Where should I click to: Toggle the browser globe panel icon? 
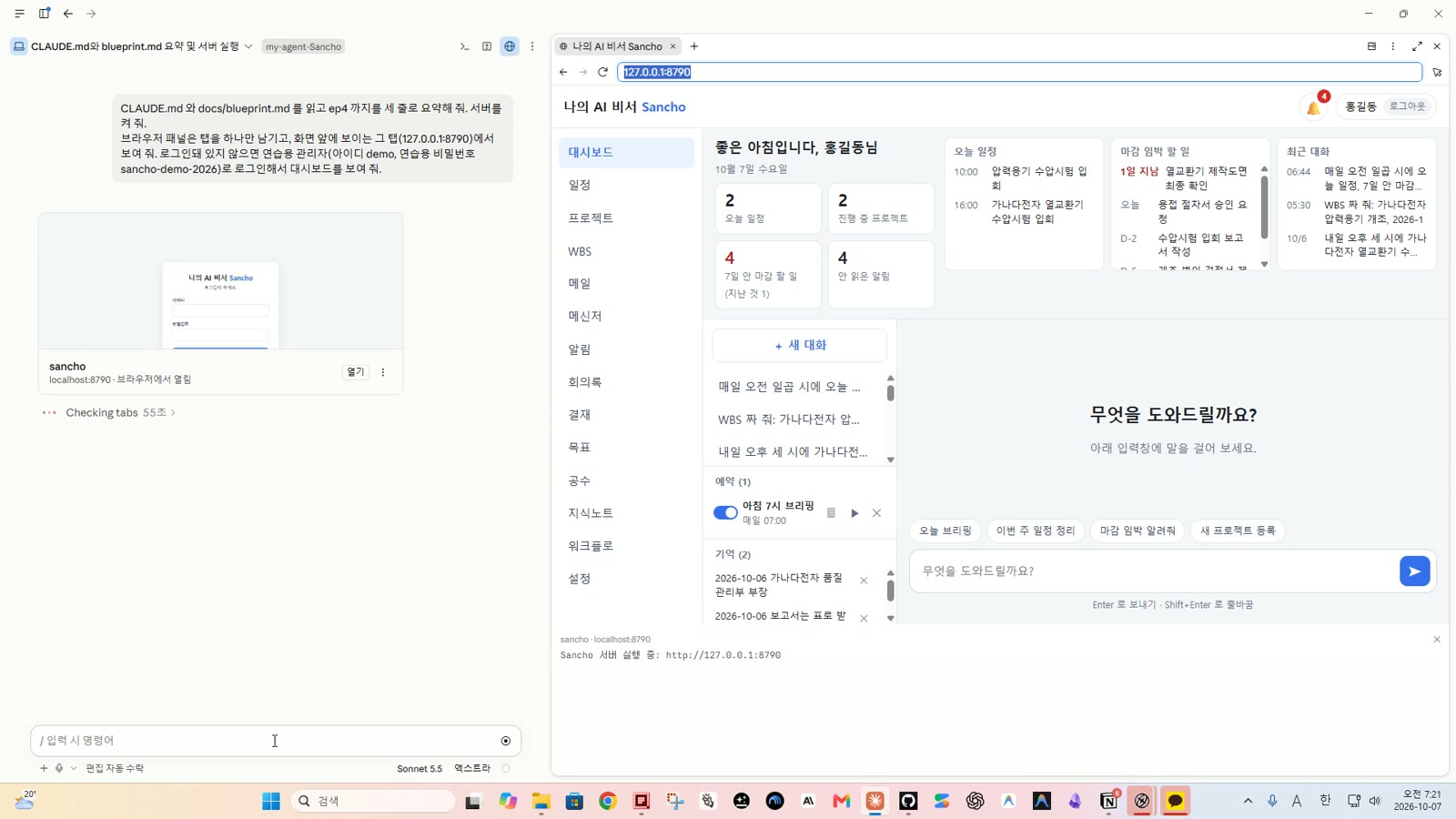[510, 46]
